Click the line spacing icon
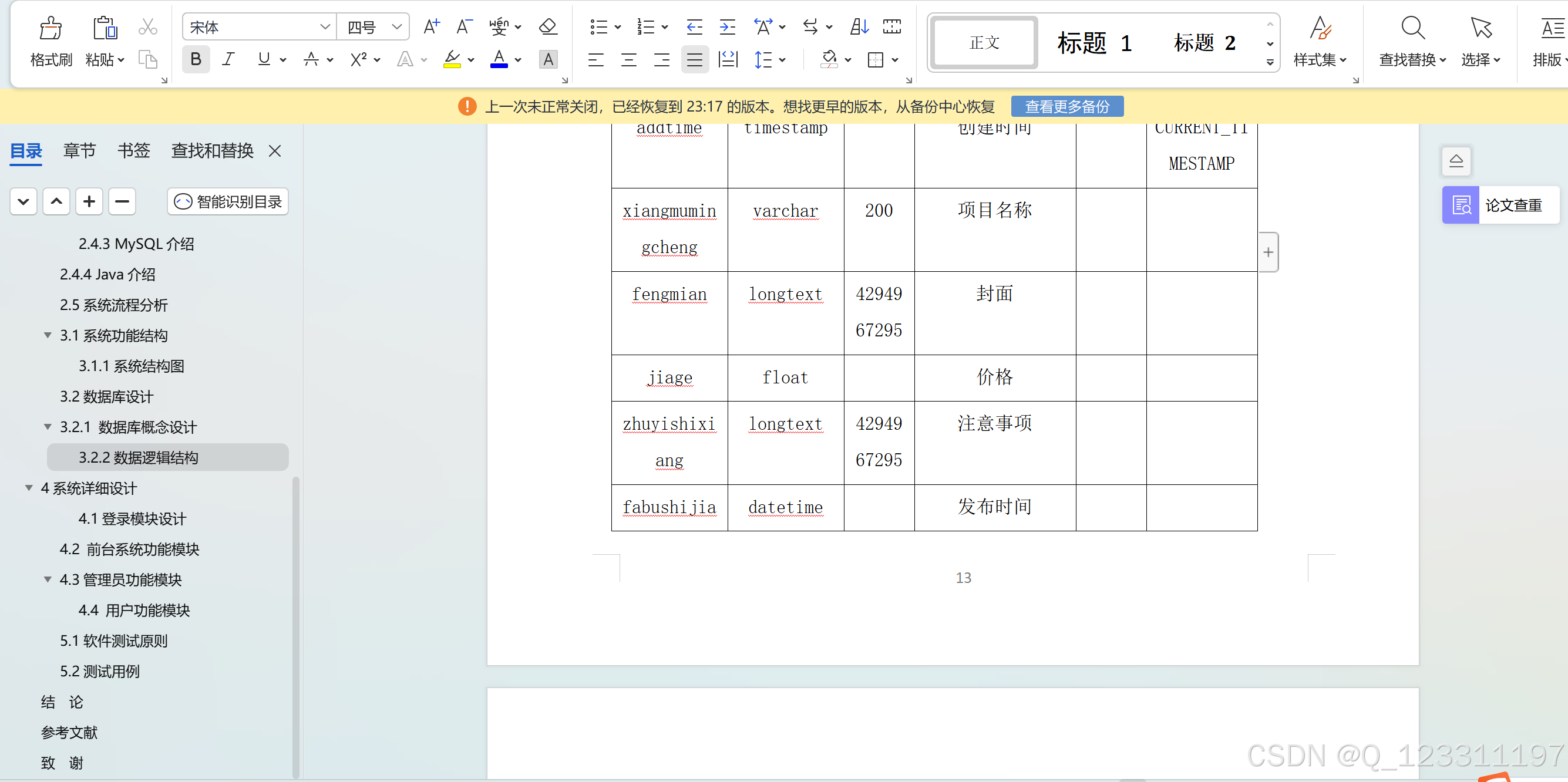 coord(763,59)
